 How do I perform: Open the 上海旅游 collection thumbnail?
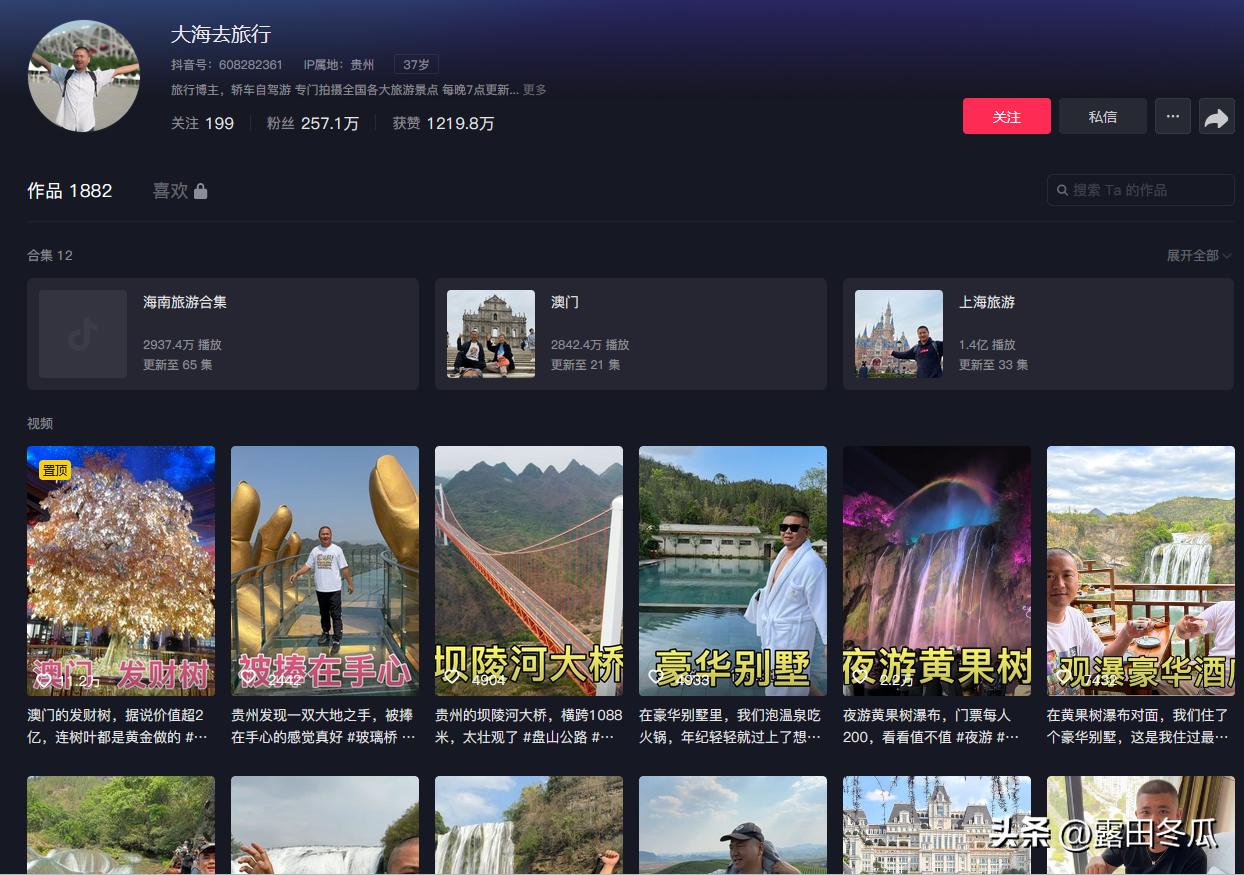898,334
